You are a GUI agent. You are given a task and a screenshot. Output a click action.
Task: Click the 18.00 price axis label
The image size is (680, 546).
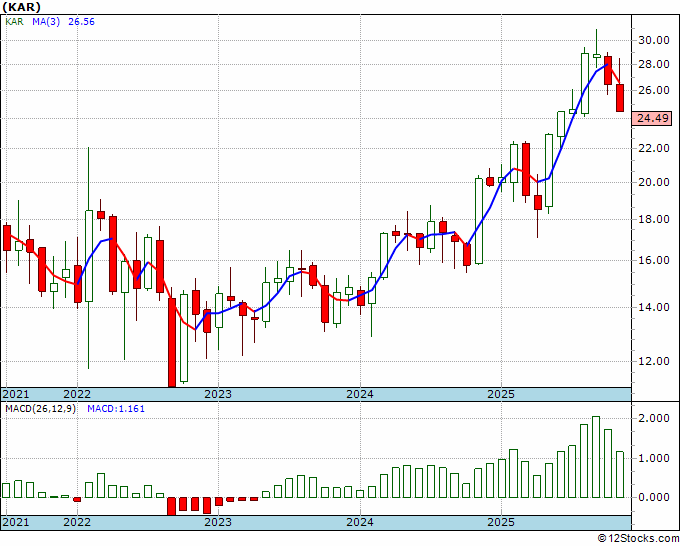coord(654,219)
